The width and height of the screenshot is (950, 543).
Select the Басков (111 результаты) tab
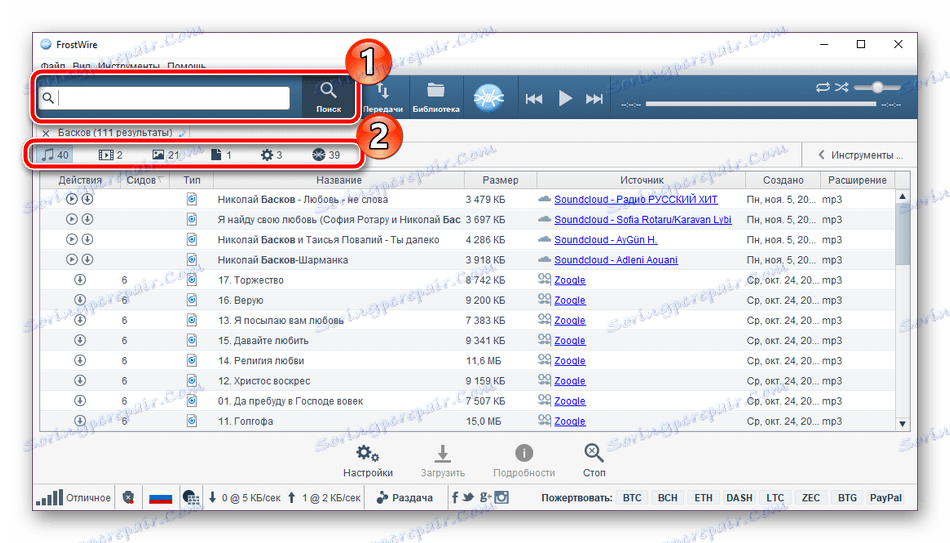tap(115, 132)
